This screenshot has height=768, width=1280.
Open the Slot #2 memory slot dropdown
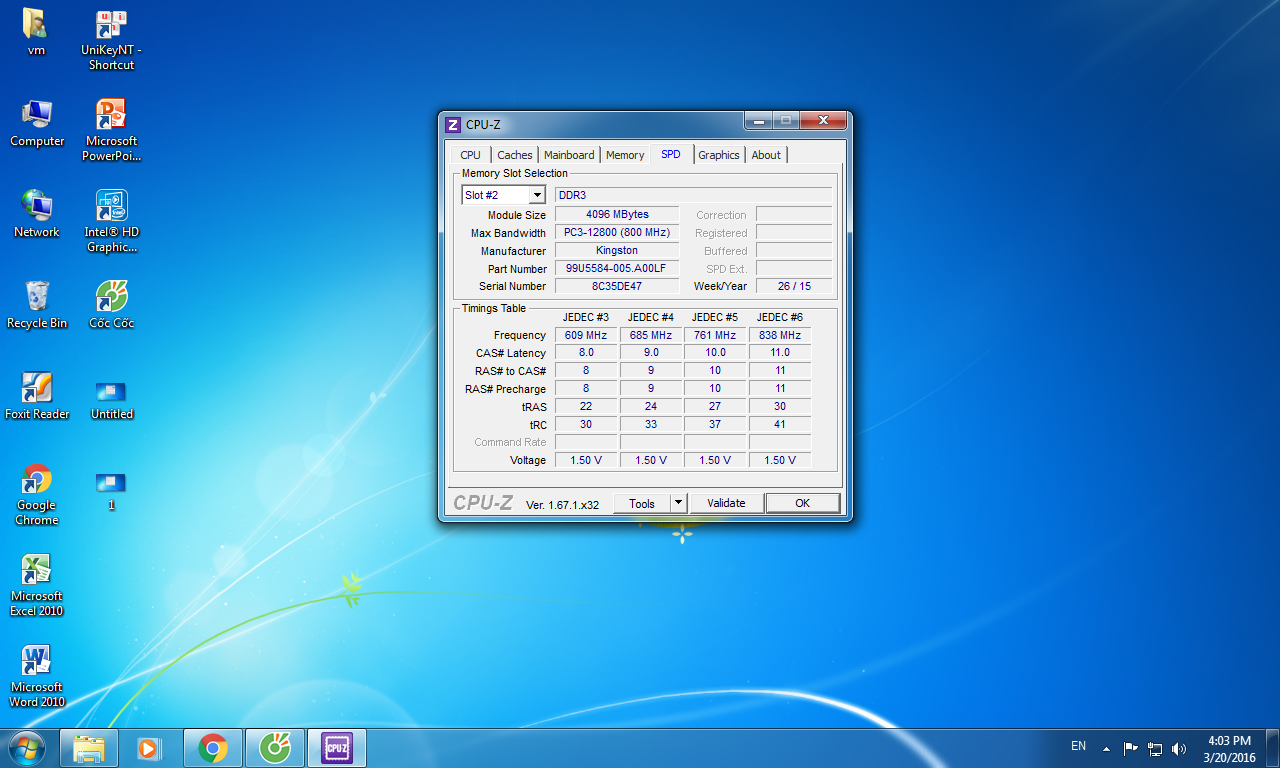pyautogui.click(x=536, y=195)
